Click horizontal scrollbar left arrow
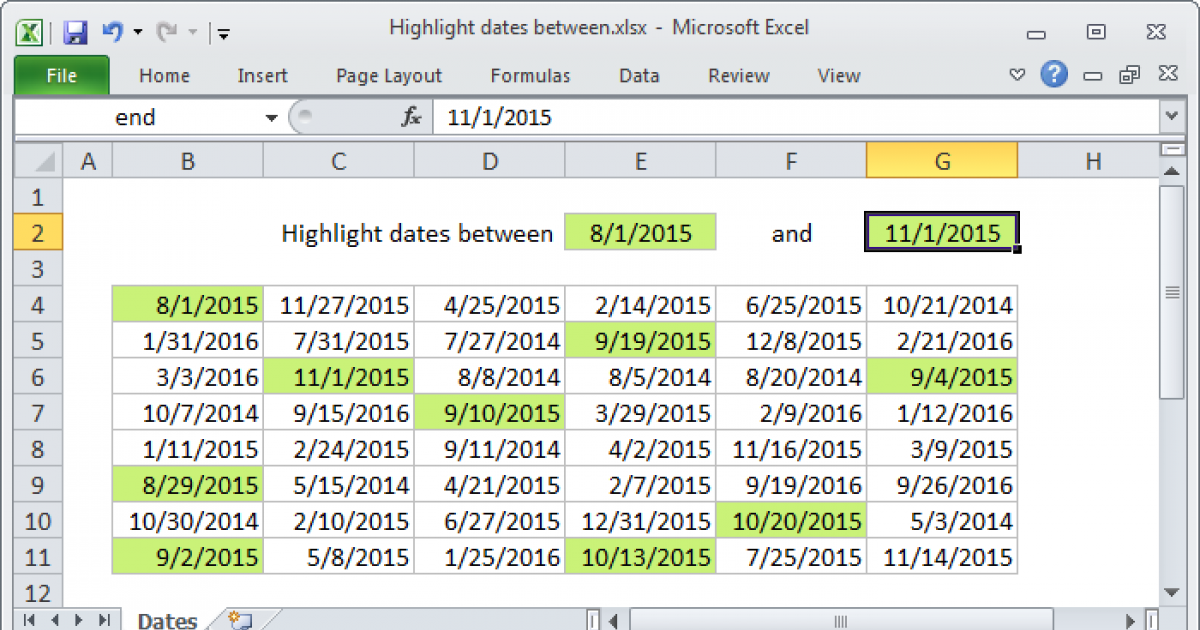Image resolution: width=1200 pixels, height=630 pixels. click(614, 620)
